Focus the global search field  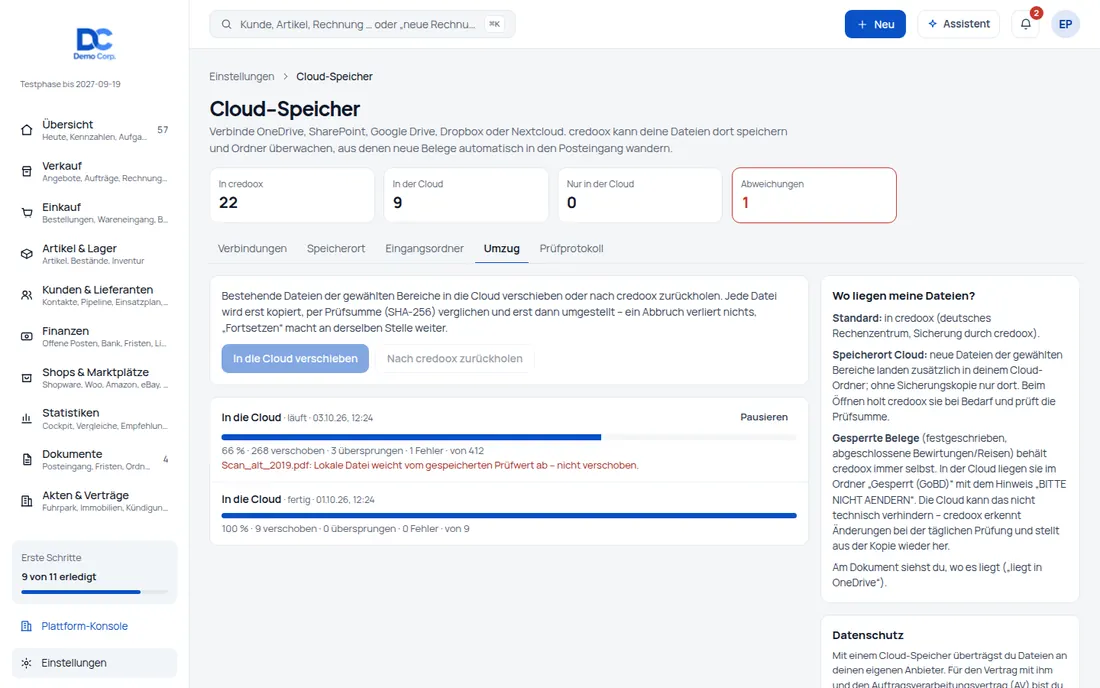click(362, 24)
